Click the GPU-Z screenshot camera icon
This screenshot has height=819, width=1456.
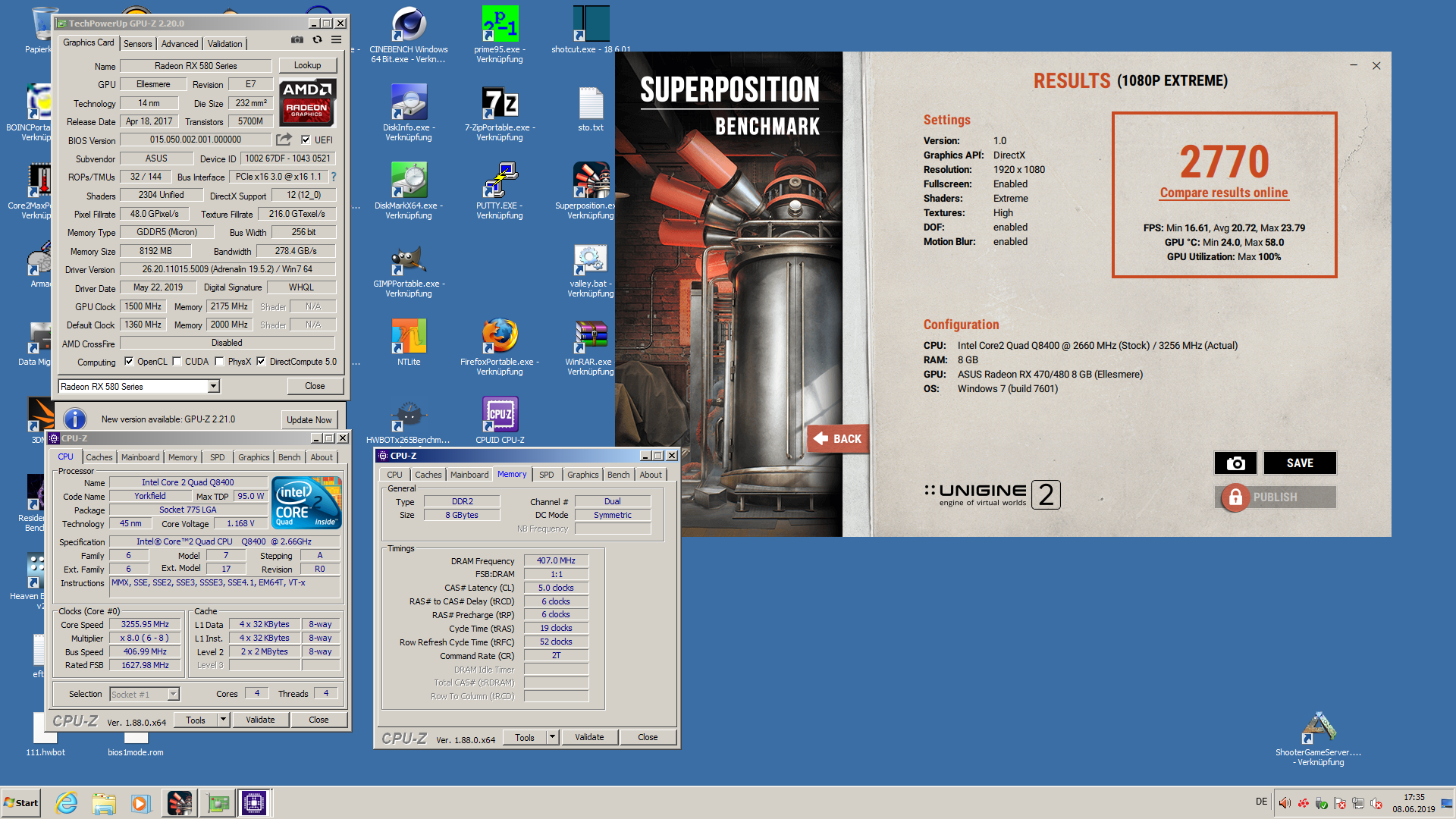click(297, 40)
